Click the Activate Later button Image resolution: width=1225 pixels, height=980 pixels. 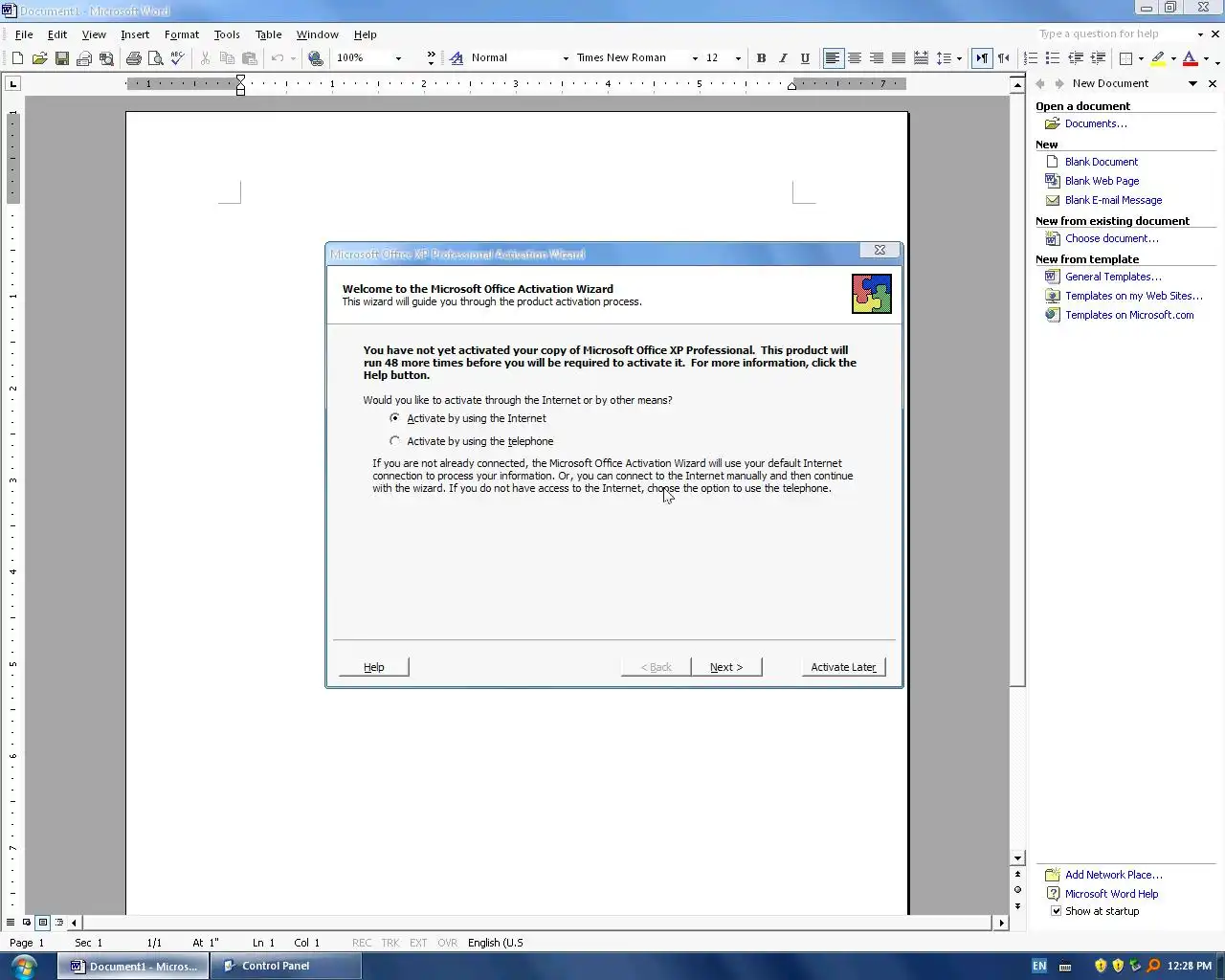pyautogui.click(x=843, y=667)
